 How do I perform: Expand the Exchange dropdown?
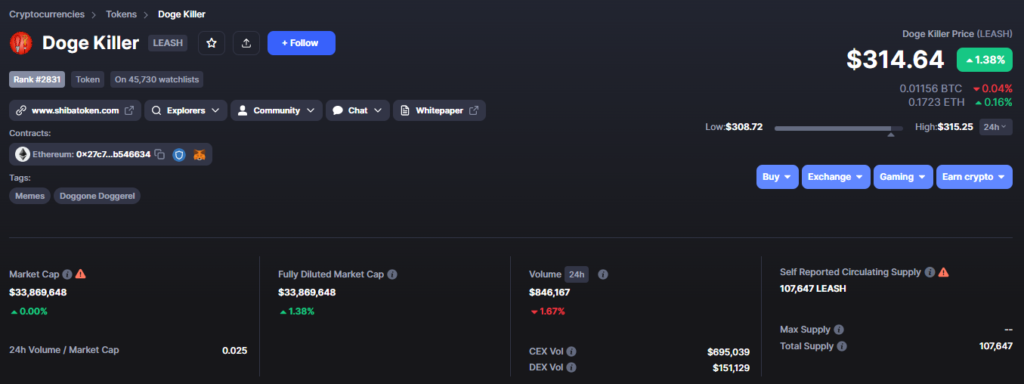click(x=835, y=177)
